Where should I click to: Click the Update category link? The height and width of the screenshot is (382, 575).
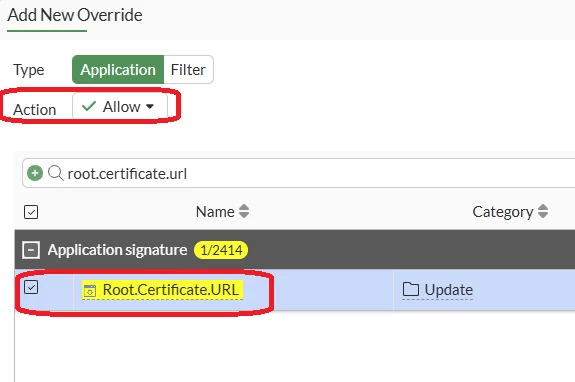click(x=449, y=290)
